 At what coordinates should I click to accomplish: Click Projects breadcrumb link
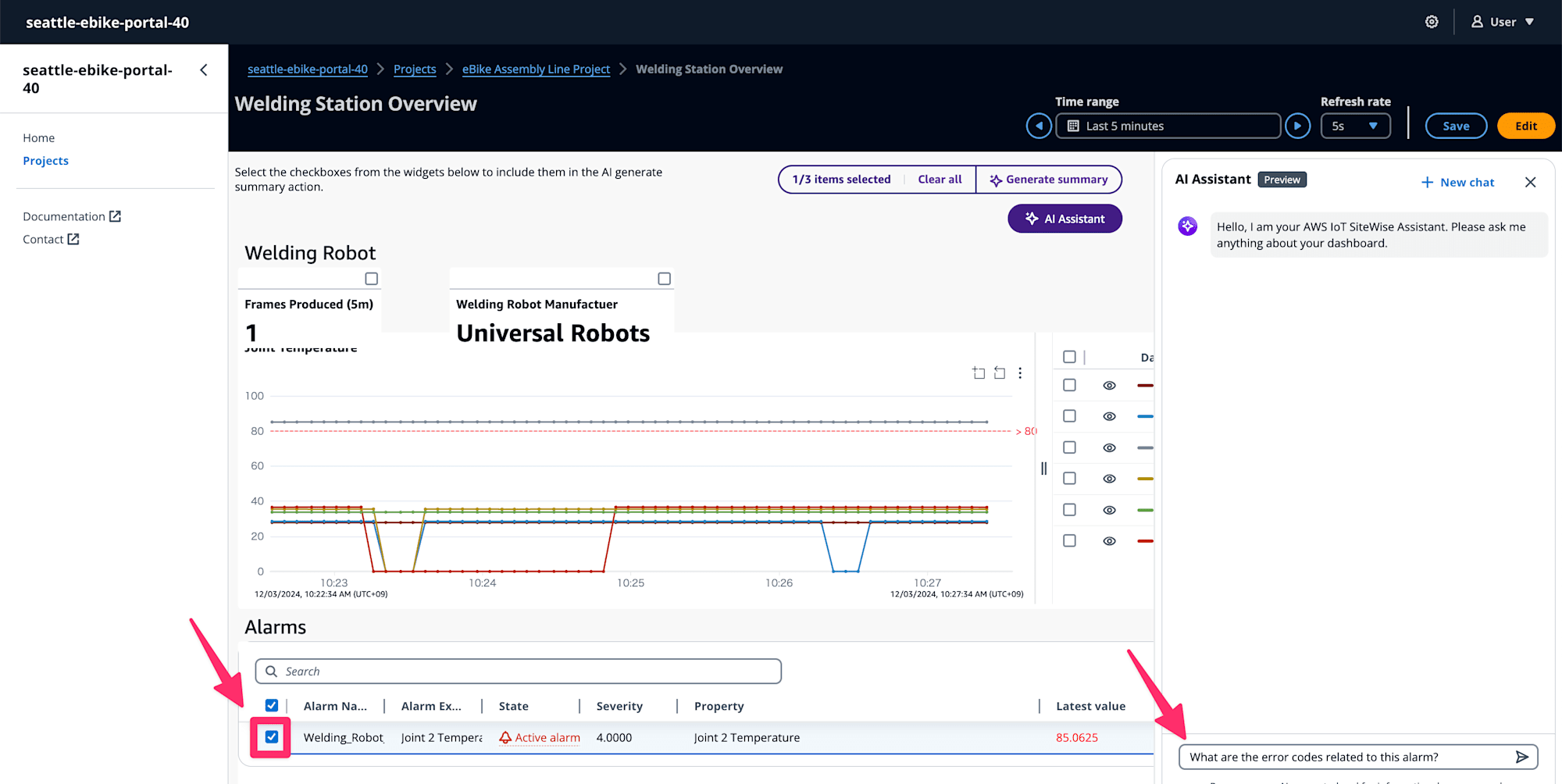point(415,69)
